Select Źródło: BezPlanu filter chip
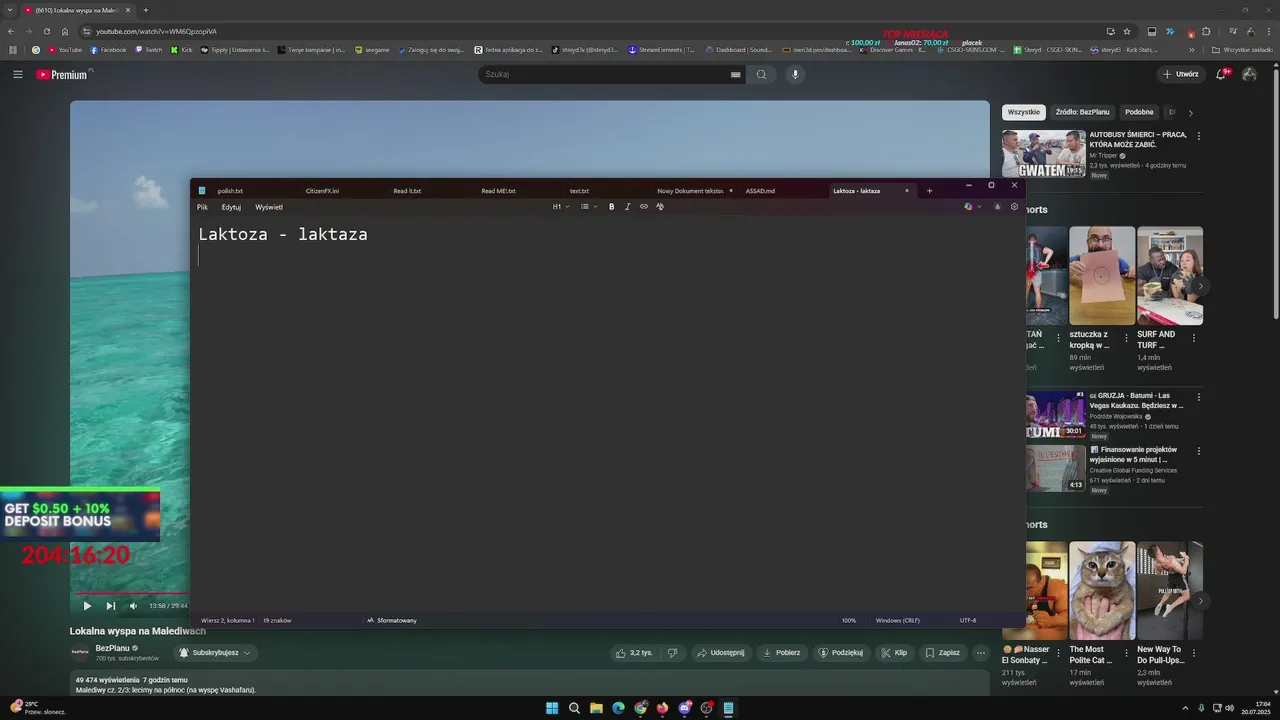 coord(1082,113)
